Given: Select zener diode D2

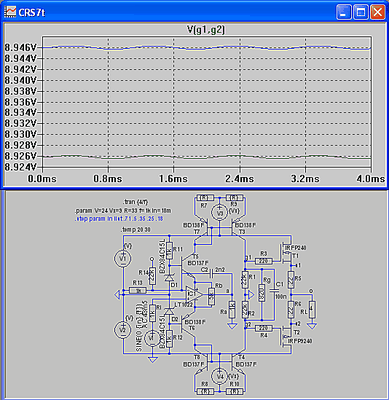Looking at the screenshot, I should coord(169,311).
